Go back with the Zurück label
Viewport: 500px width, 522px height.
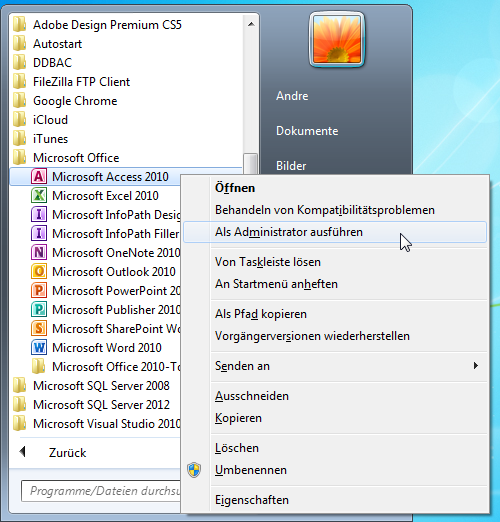[68, 453]
